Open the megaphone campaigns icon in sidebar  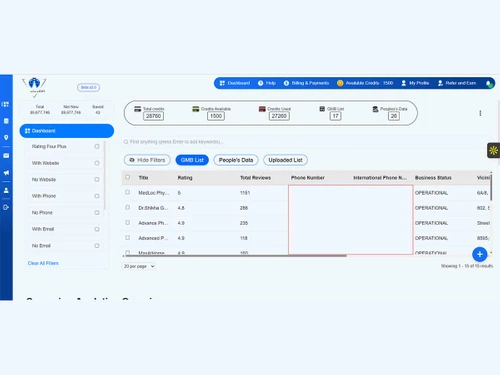coord(6,173)
